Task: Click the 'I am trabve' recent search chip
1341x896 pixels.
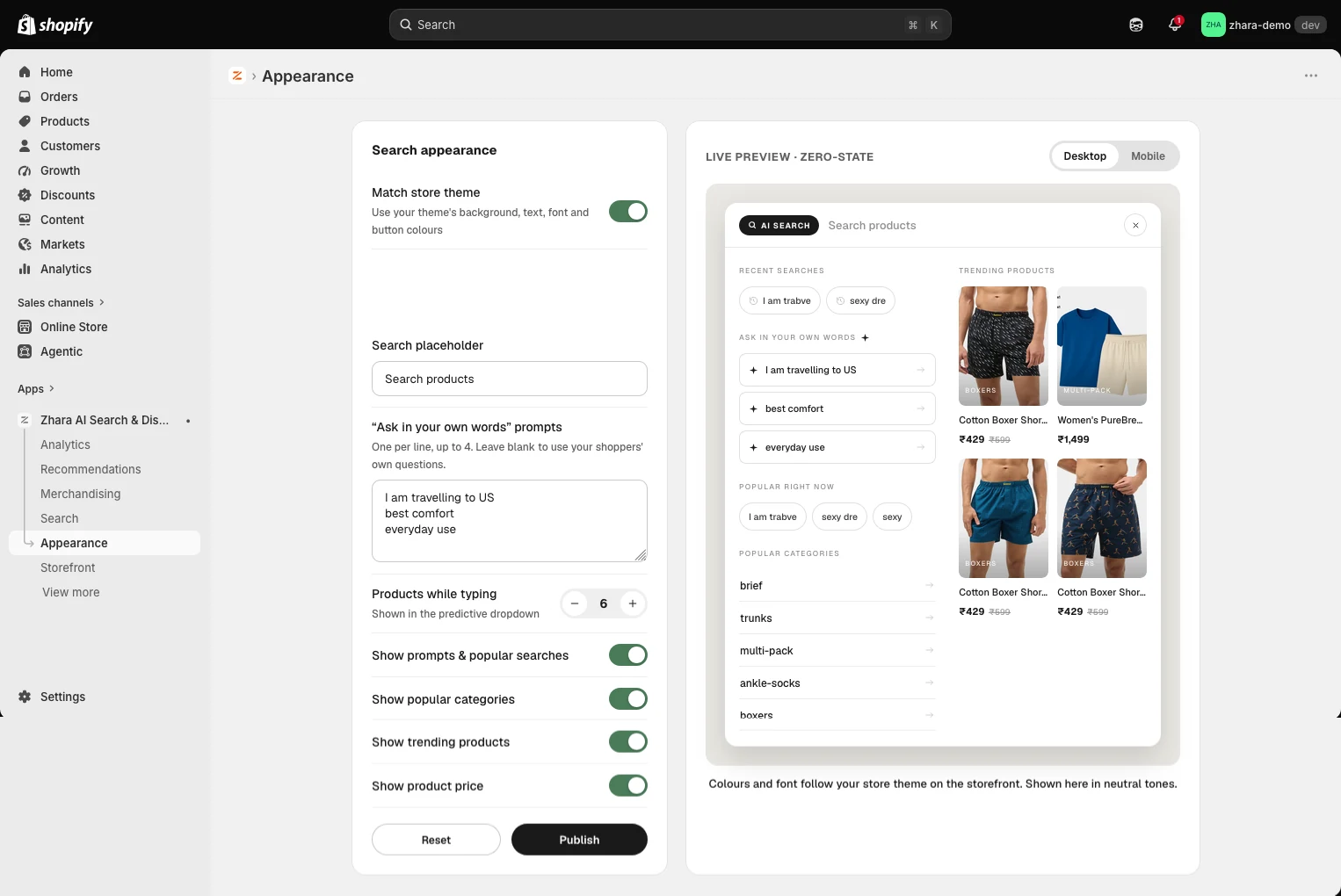Action: click(x=779, y=300)
